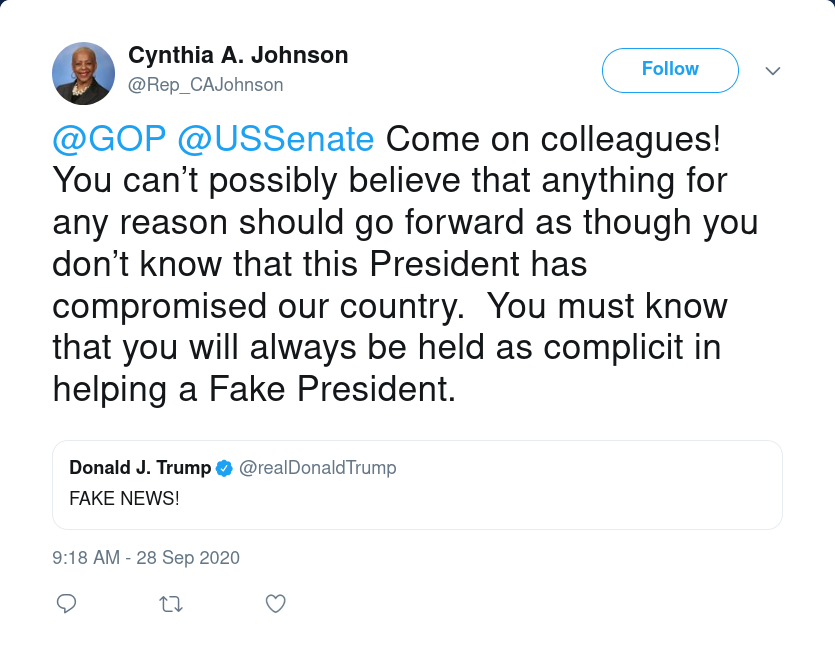The height and width of the screenshot is (654, 835).
Task: Expand the tweet options chevron menu
Action: 773,71
